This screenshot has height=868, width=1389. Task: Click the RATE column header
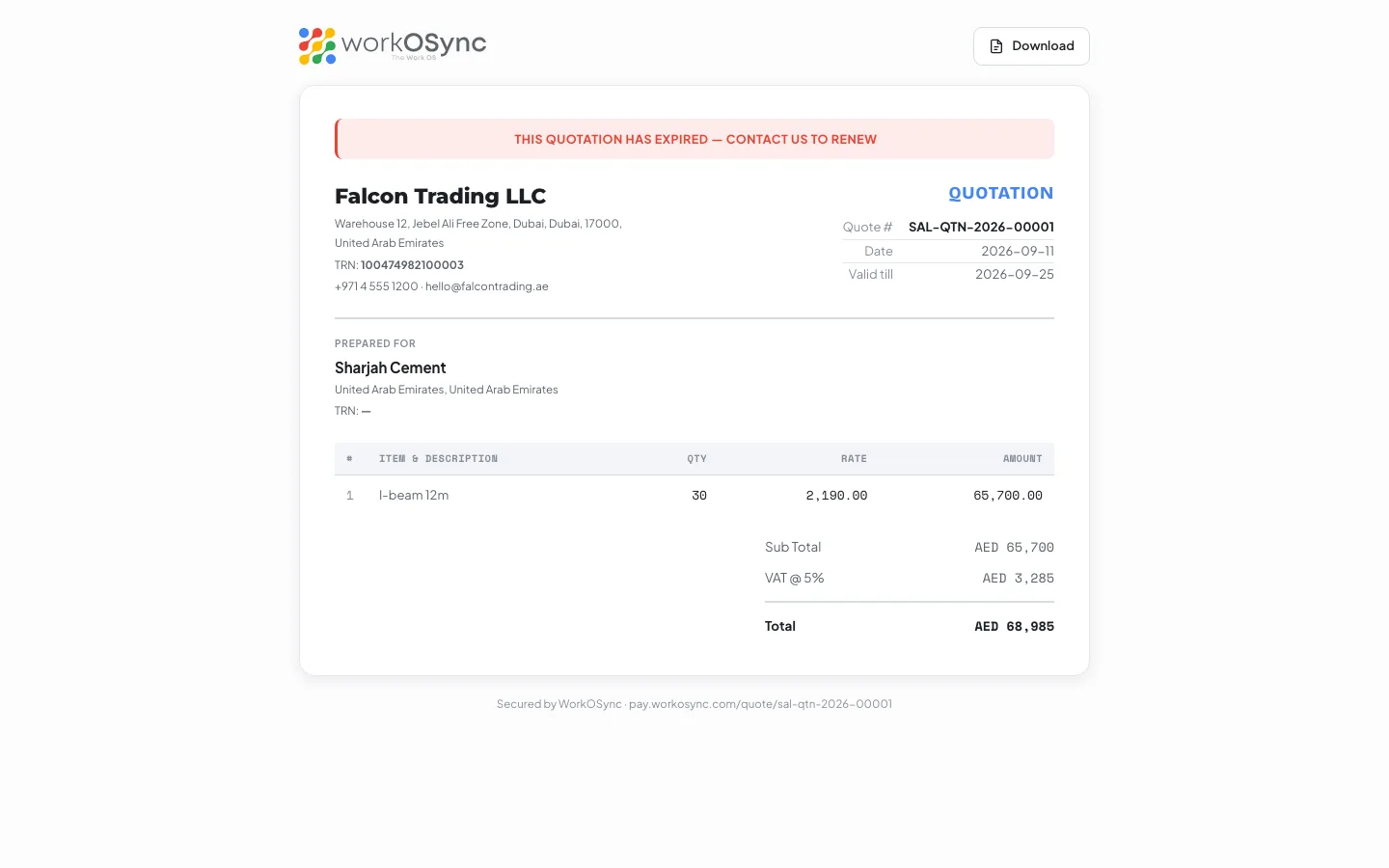pyautogui.click(x=854, y=459)
